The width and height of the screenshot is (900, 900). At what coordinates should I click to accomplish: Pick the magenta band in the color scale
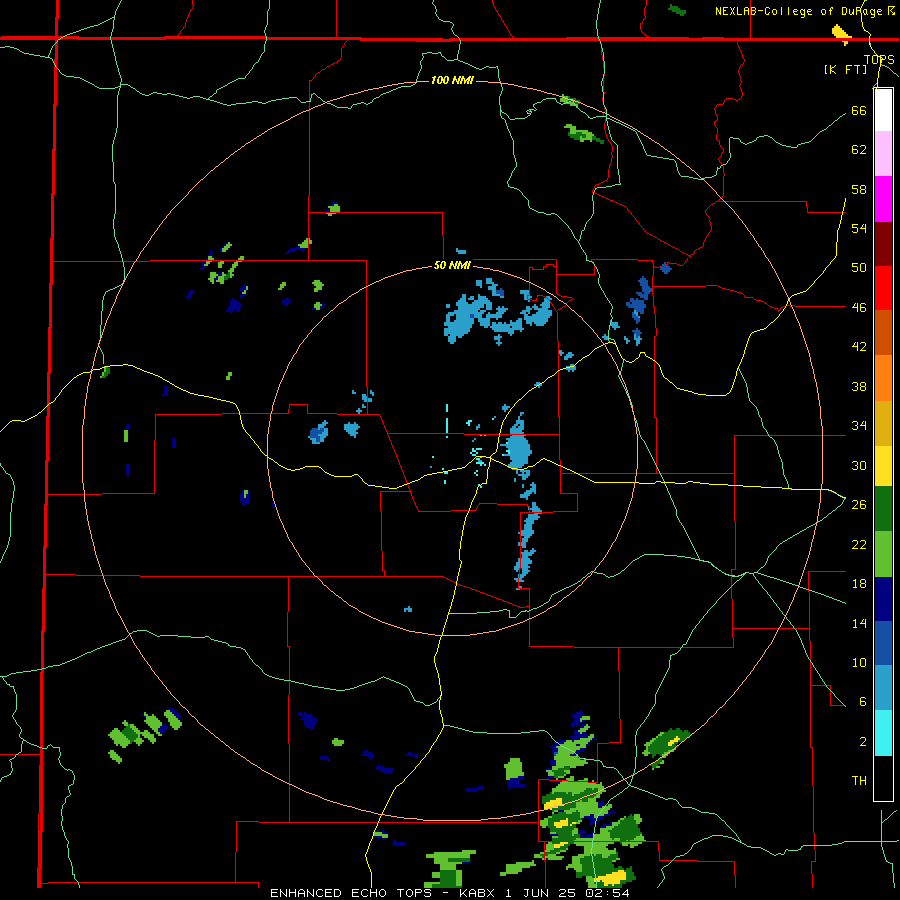tap(883, 199)
